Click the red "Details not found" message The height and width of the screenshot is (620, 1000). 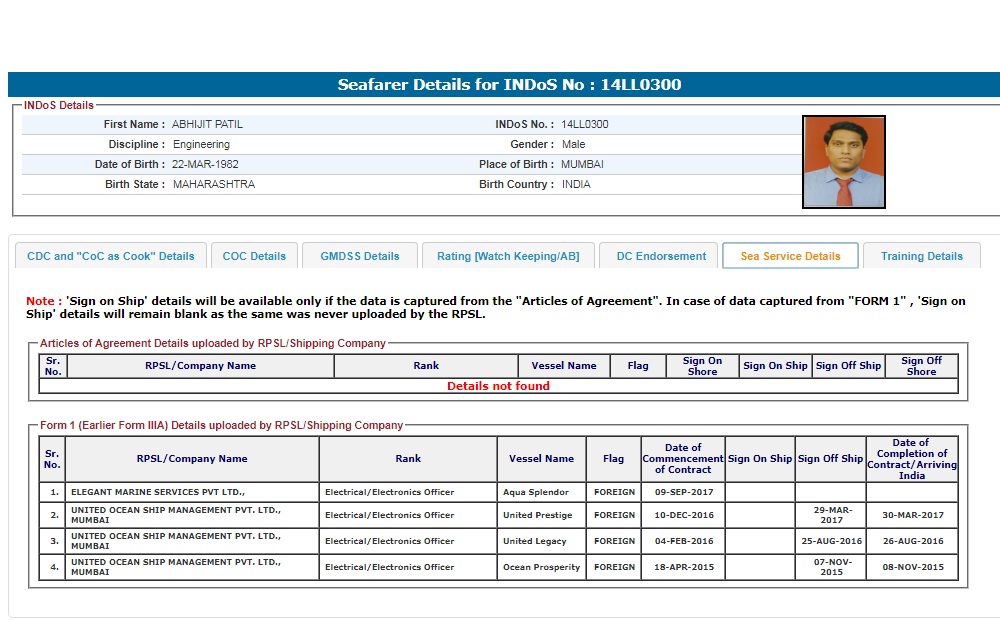pos(498,386)
